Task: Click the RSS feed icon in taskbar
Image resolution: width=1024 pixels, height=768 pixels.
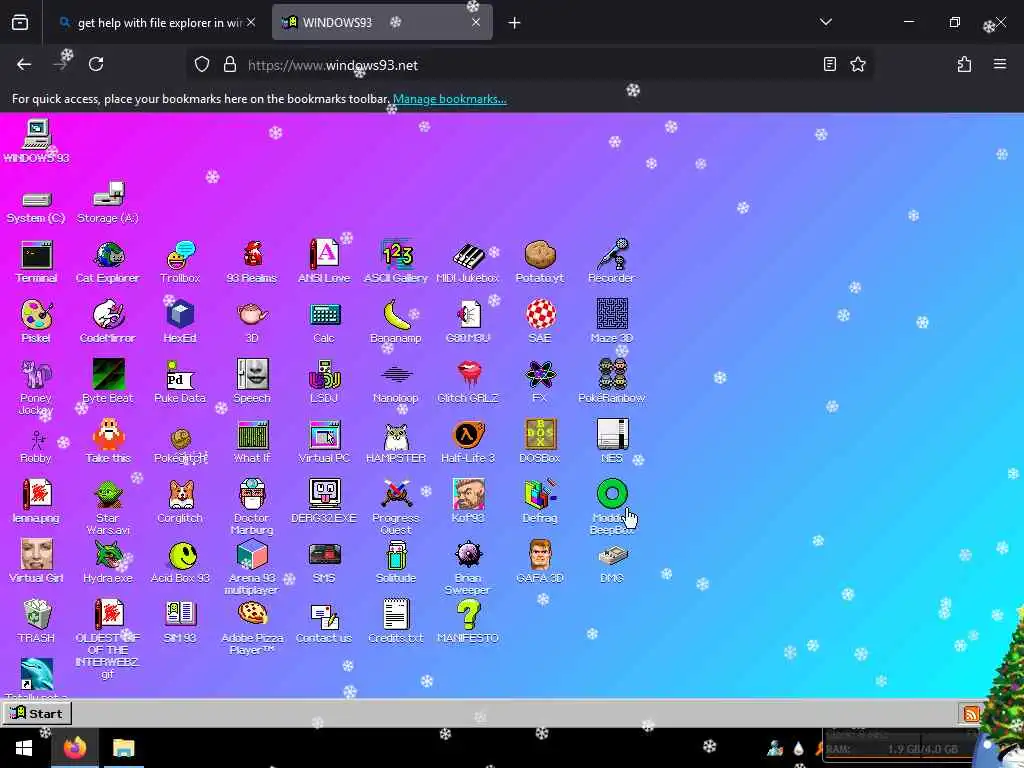Action: coord(971,714)
